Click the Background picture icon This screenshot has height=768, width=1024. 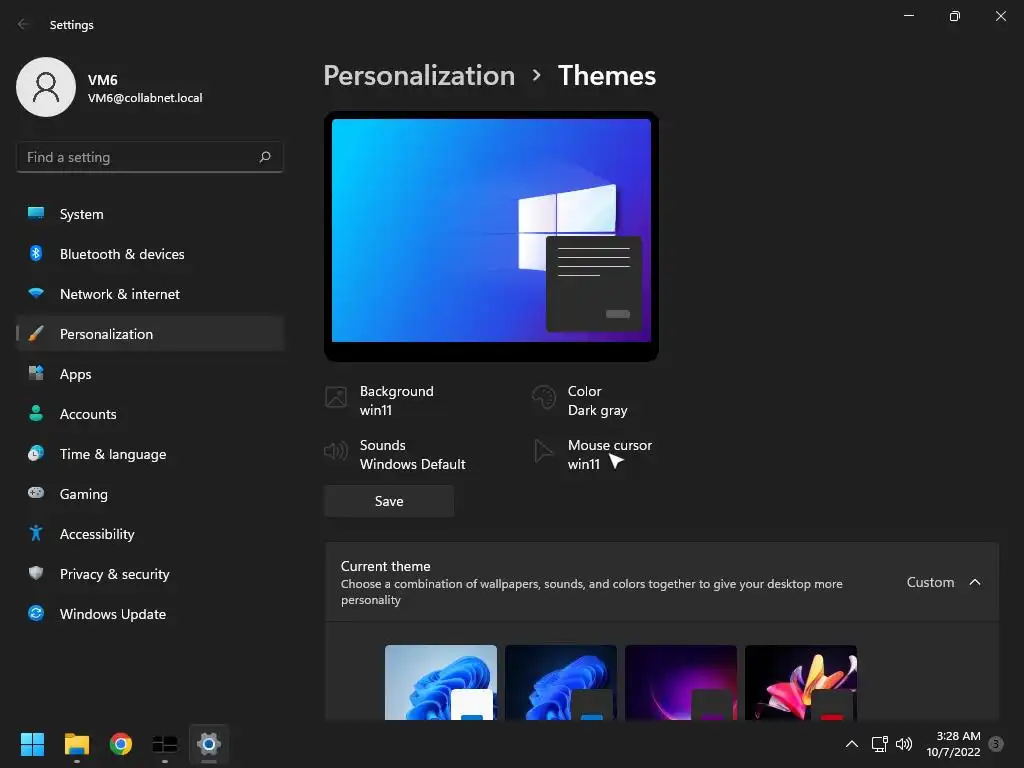tap(336, 396)
